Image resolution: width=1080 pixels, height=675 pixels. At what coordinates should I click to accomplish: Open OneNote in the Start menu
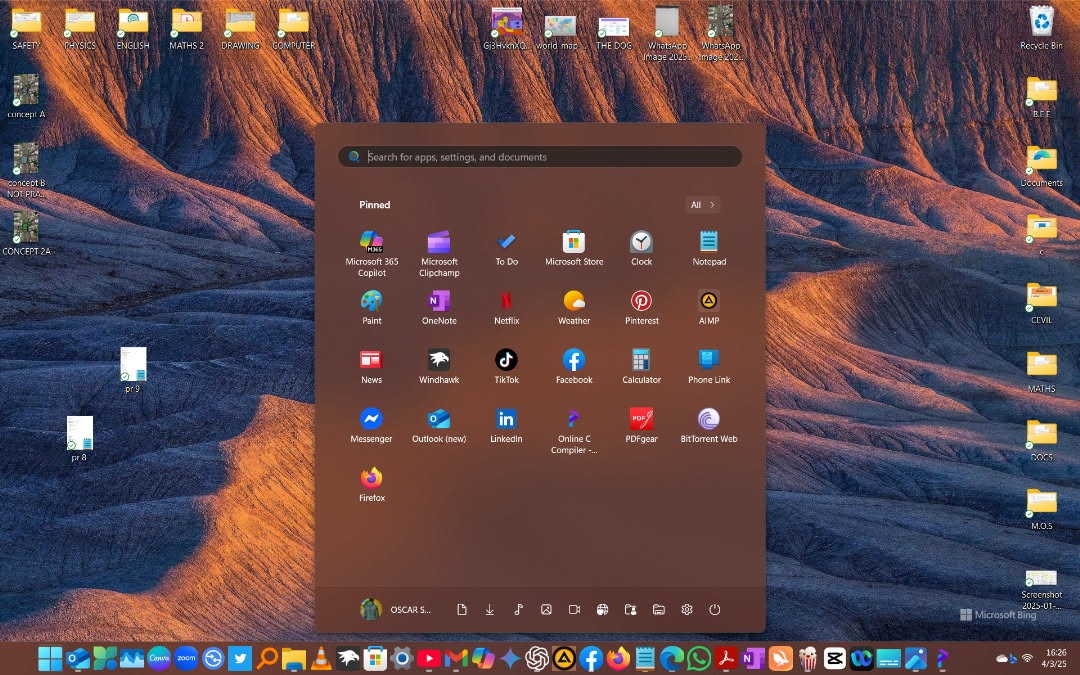click(439, 307)
